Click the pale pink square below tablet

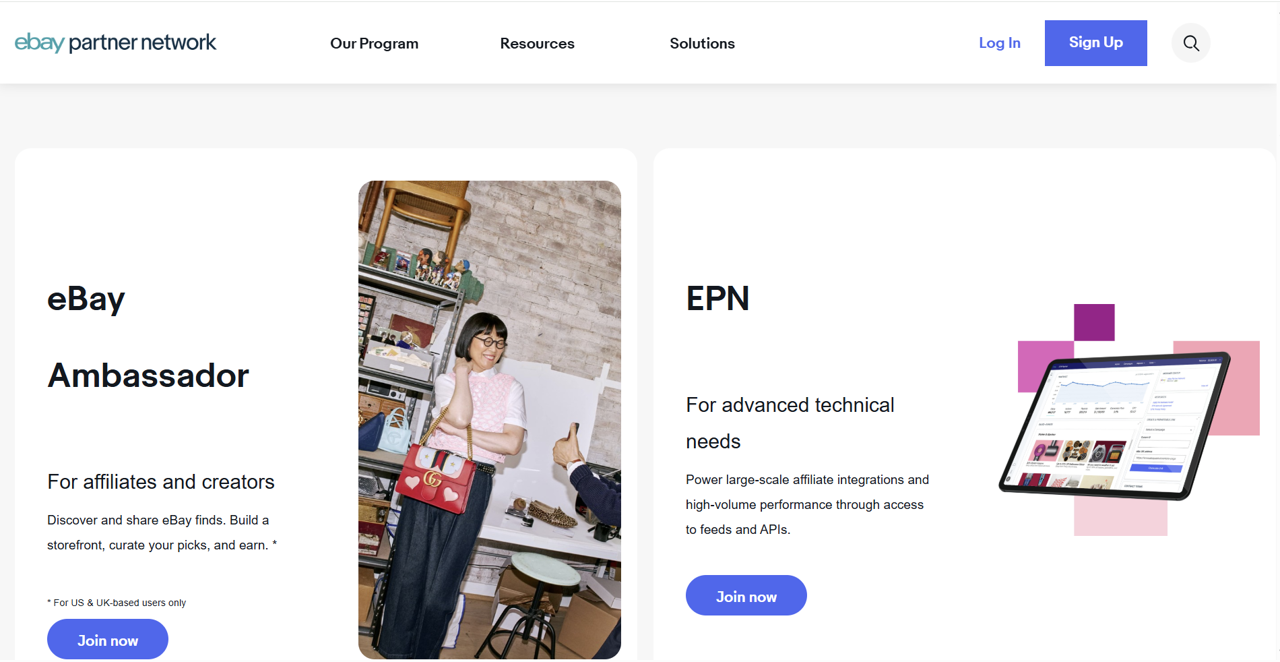pyautogui.click(x=1120, y=517)
